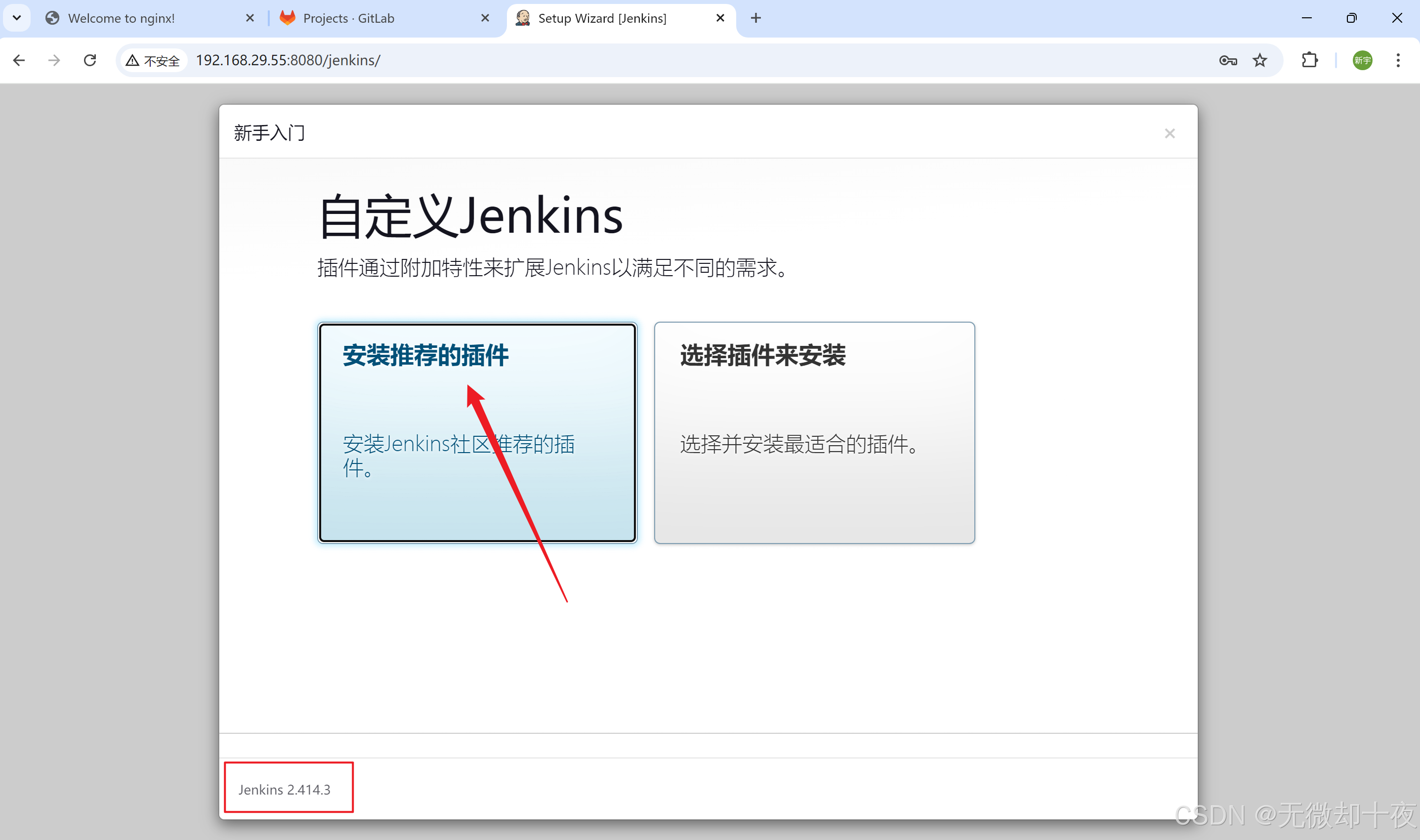Open the saved password key icon

(1227, 60)
